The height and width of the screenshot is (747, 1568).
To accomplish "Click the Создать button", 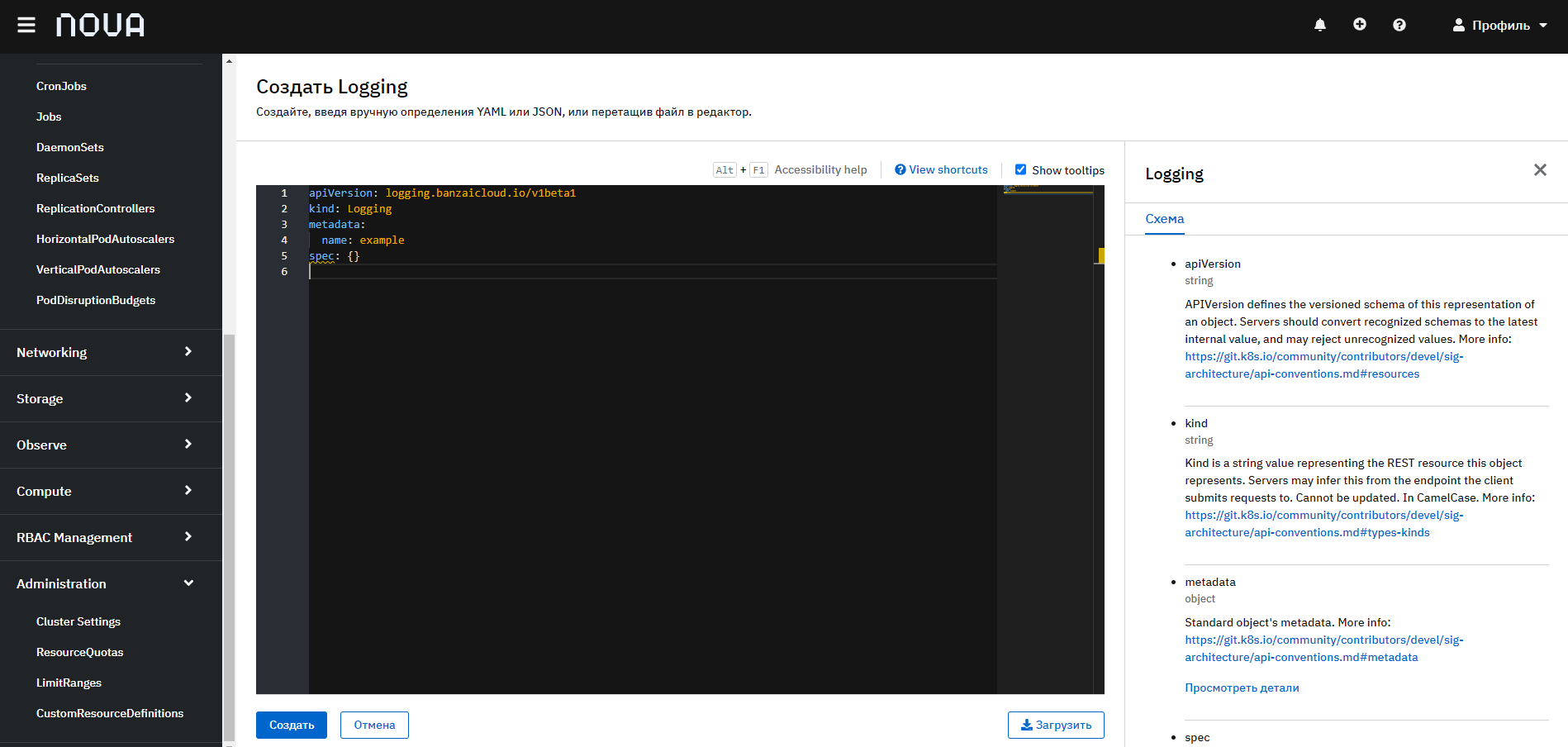I will (292, 725).
